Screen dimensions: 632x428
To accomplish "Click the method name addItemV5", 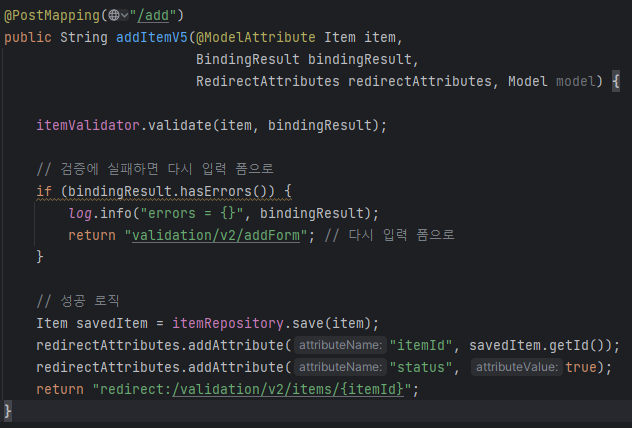I will (x=152, y=37).
